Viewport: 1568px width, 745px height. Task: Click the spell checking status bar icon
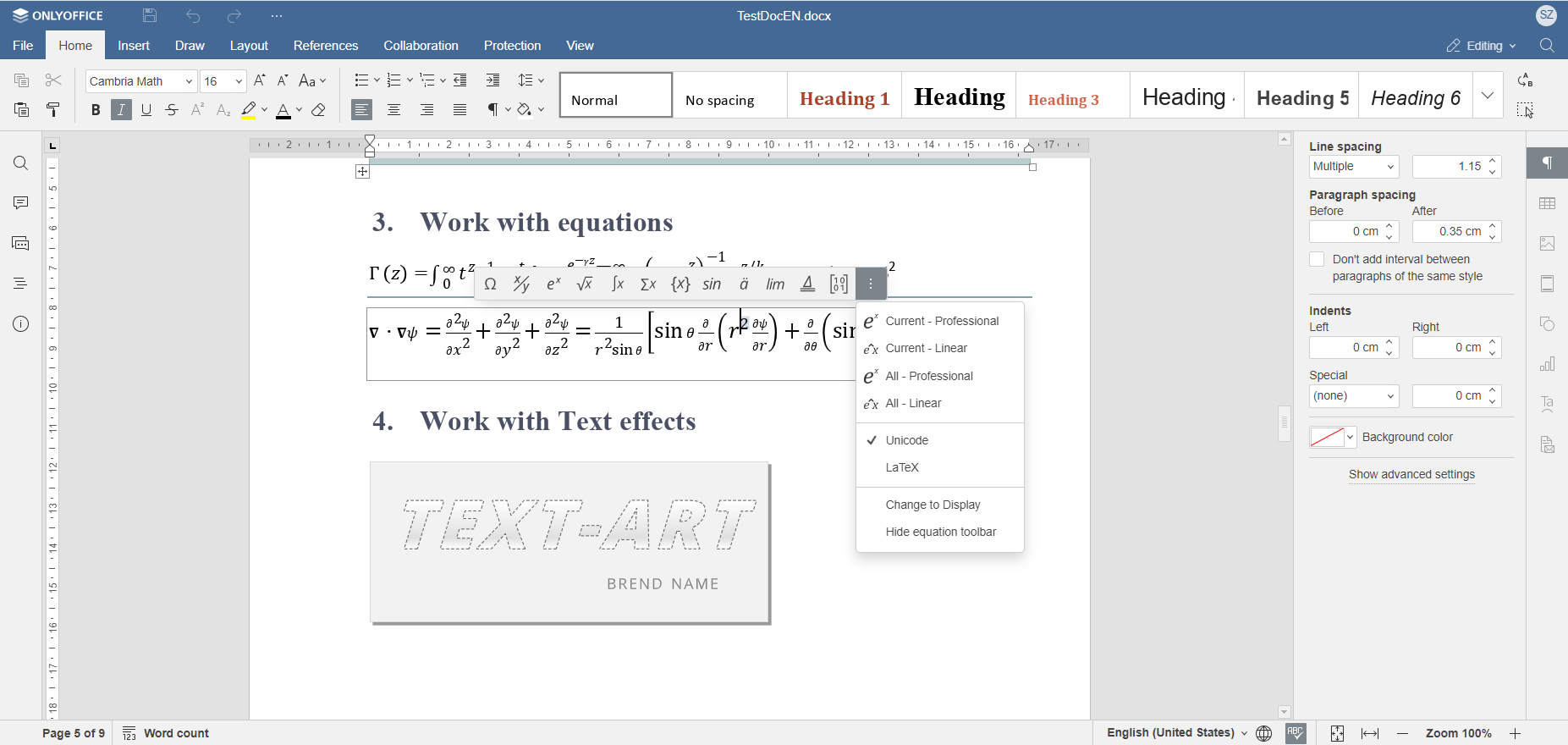tap(1296, 733)
